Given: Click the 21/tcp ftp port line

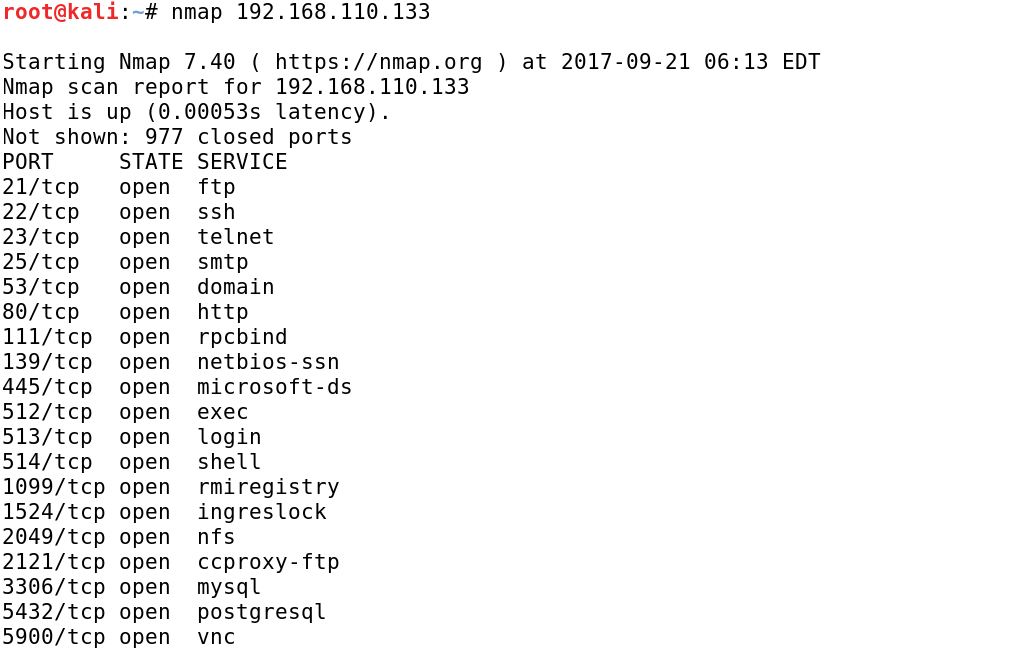Looking at the screenshot, I should [x=118, y=187].
